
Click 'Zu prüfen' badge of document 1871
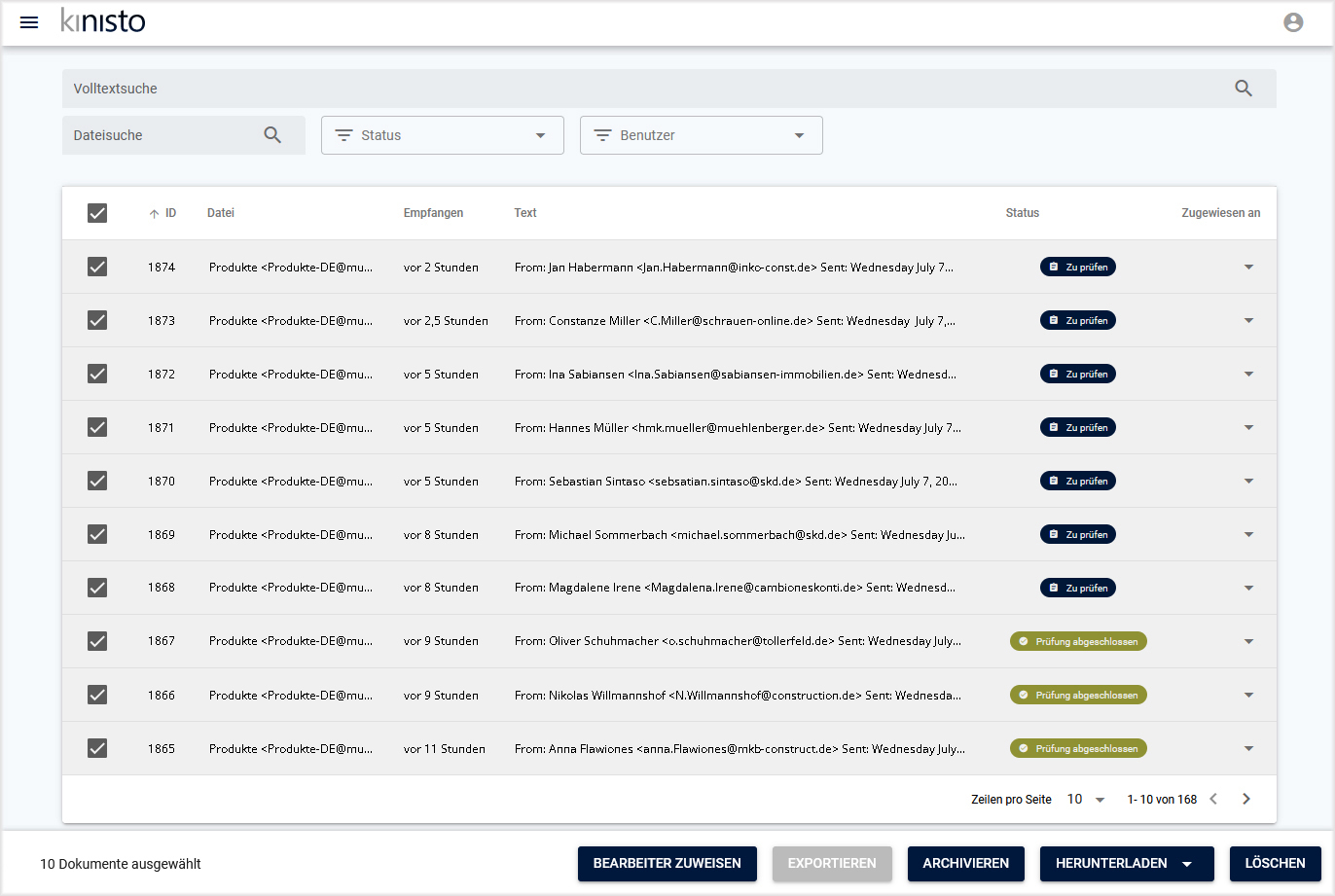tap(1078, 427)
